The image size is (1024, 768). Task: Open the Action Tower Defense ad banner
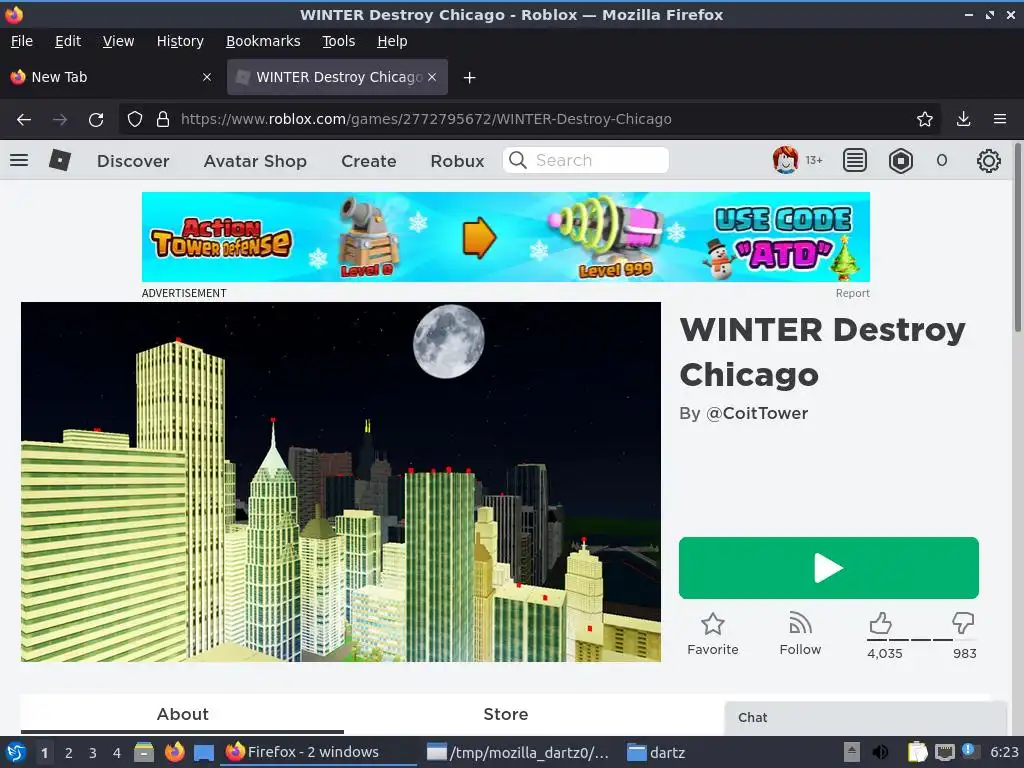coord(505,237)
